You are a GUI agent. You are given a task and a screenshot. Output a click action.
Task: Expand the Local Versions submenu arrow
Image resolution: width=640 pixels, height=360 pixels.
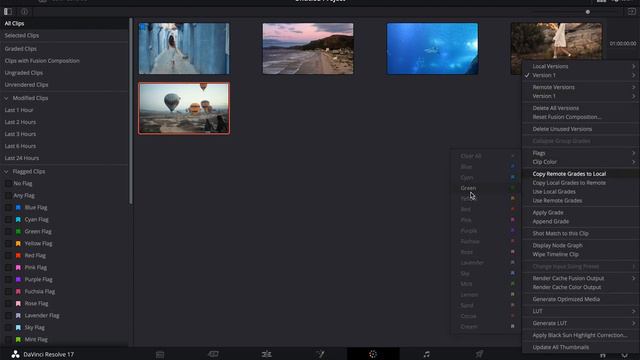(633, 66)
